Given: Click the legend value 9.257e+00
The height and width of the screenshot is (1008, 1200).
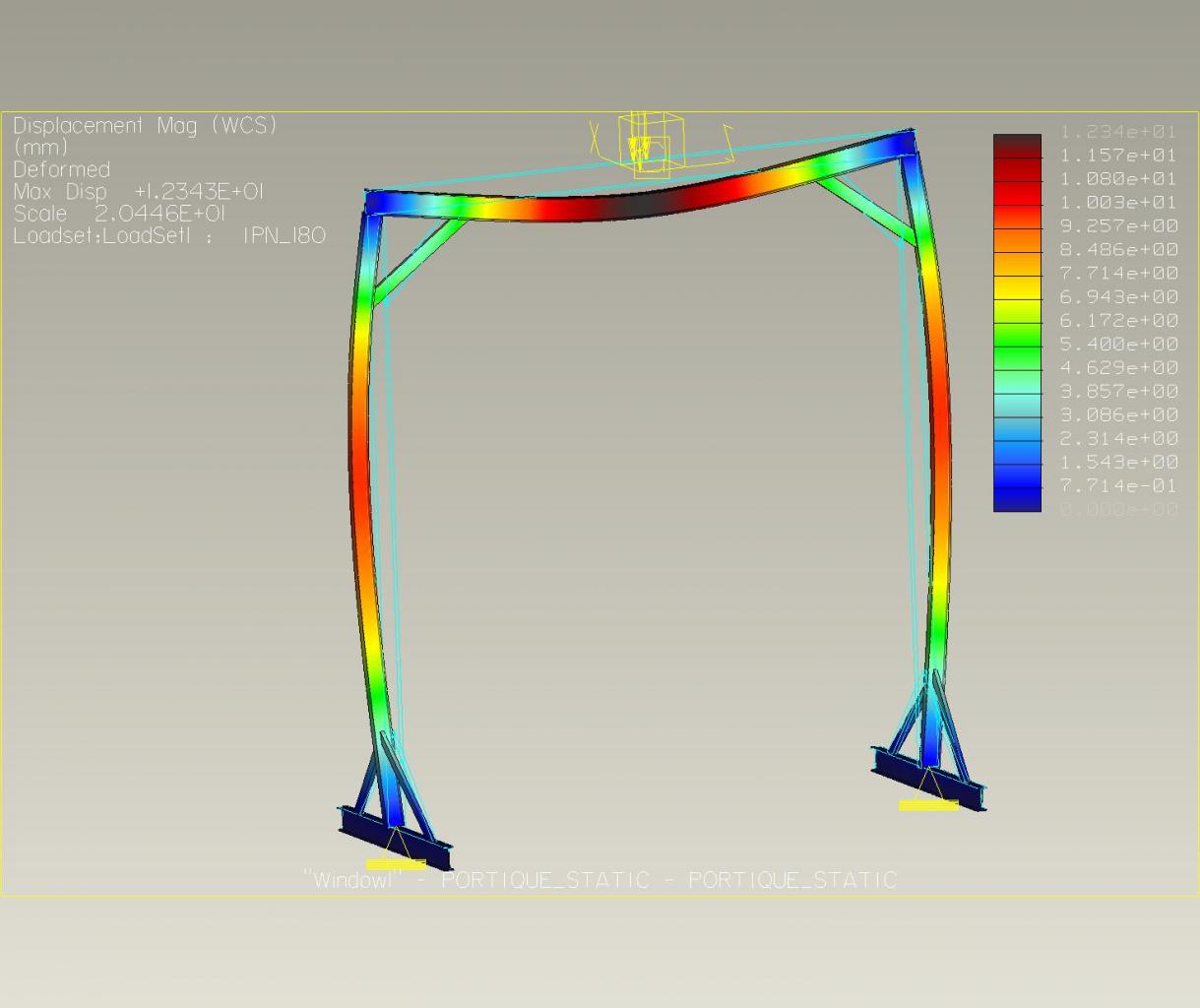Looking at the screenshot, I should click(x=1119, y=226).
